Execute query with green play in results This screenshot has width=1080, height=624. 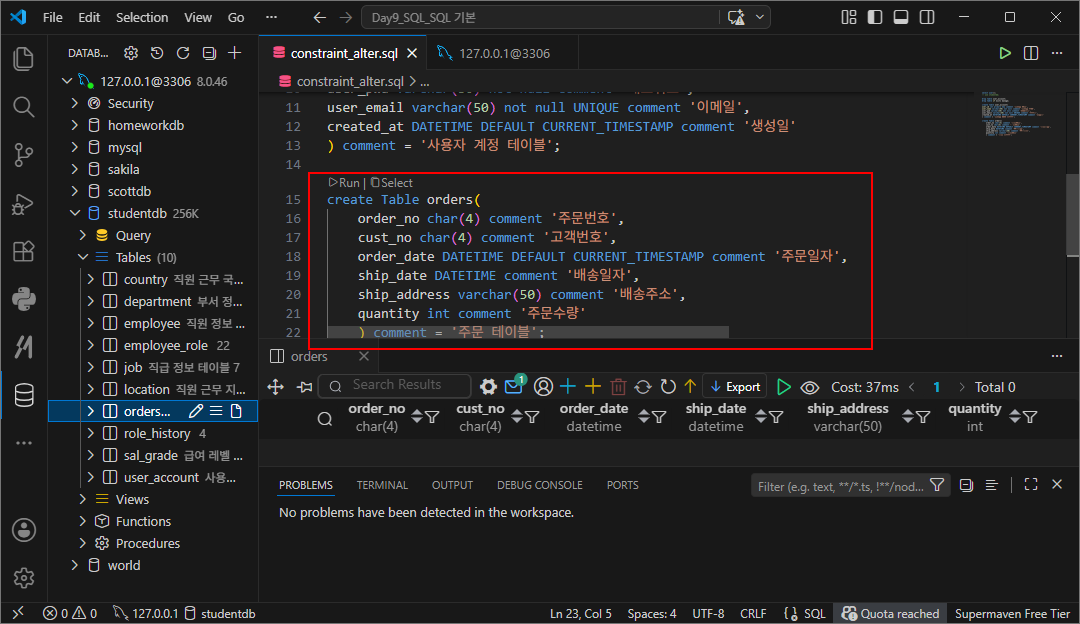tap(784, 386)
